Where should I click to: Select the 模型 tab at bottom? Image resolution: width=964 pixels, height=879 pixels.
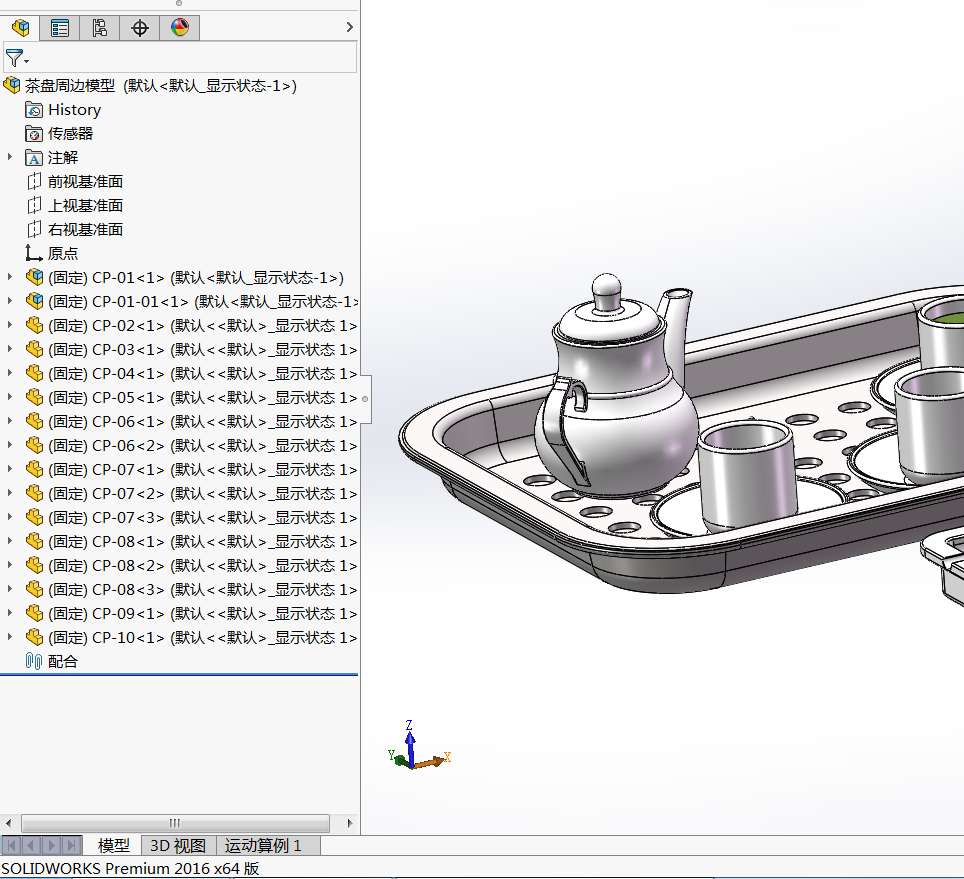(113, 846)
